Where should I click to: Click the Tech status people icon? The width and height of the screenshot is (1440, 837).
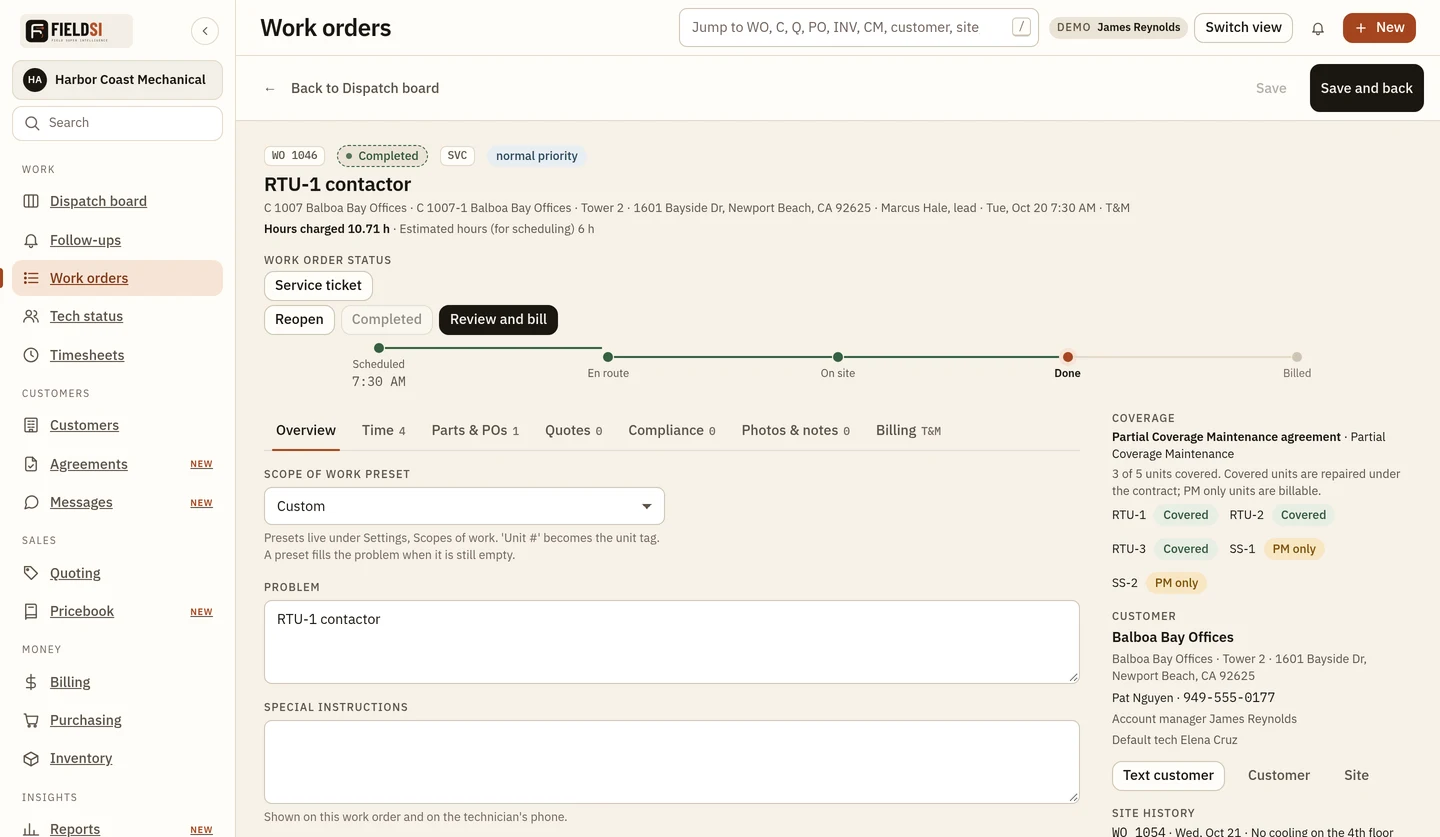point(31,316)
